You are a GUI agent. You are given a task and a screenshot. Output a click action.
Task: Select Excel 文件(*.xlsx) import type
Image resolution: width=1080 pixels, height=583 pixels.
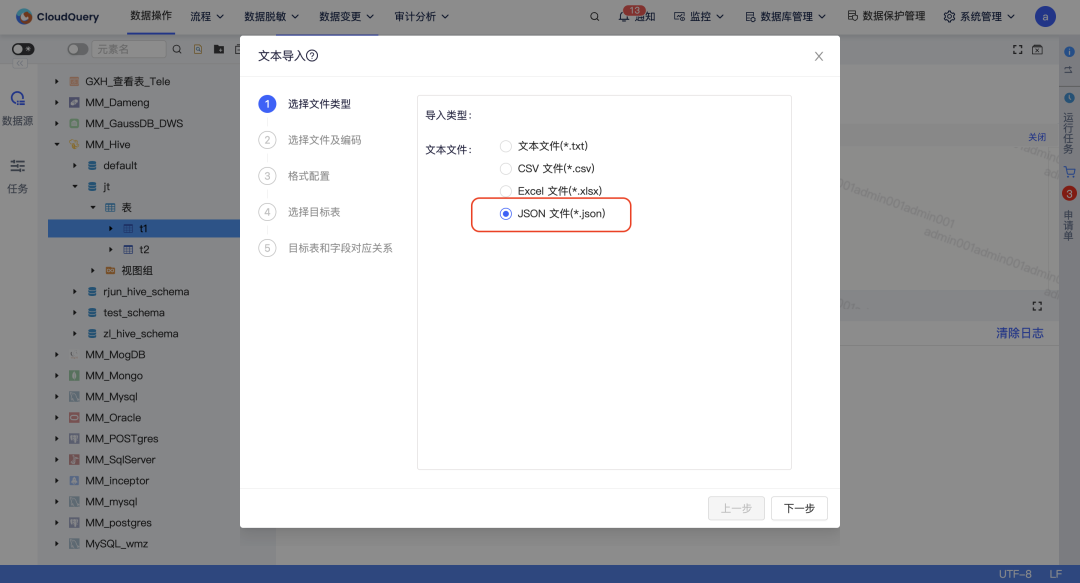point(506,191)
